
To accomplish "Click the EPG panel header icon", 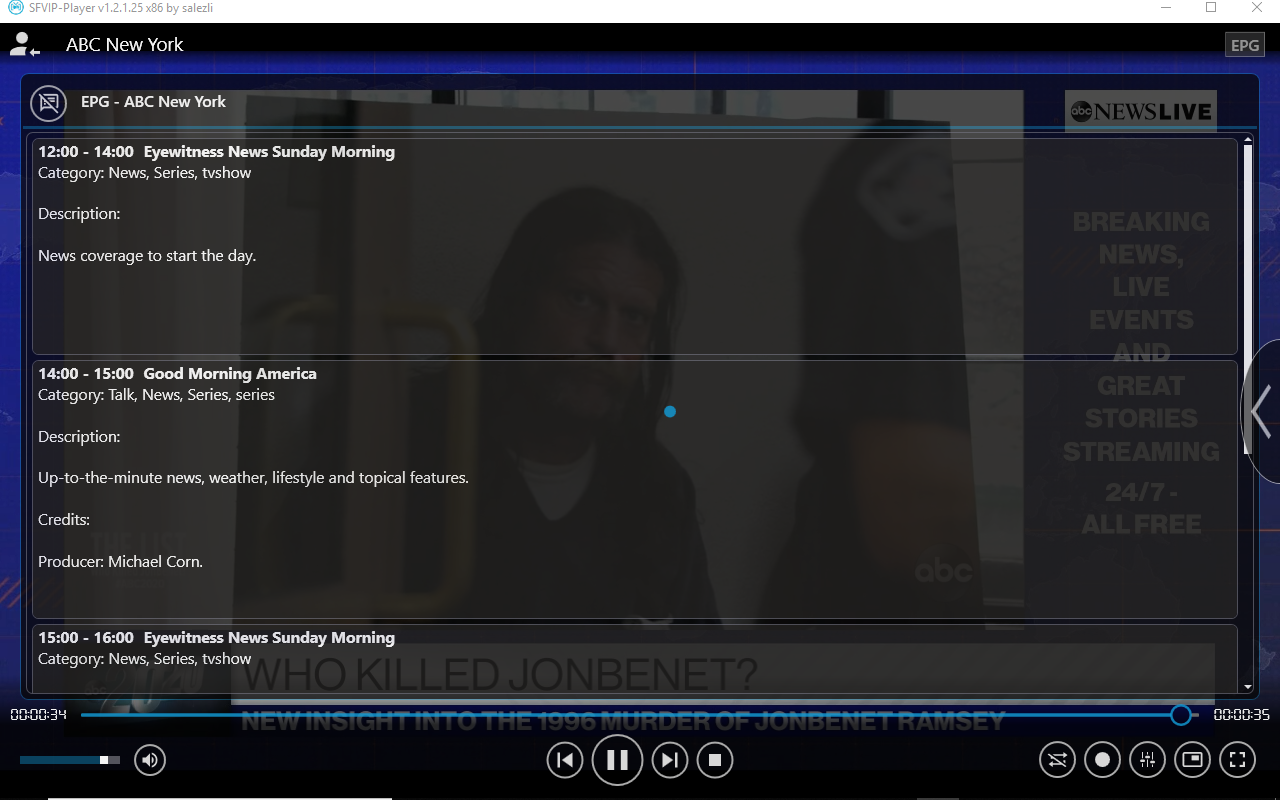I will (x=48, y=102).
